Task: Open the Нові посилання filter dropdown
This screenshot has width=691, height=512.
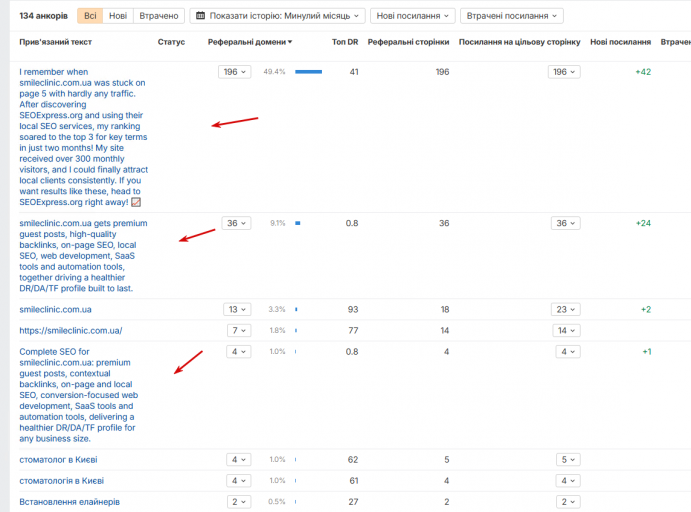Action: 412,16
